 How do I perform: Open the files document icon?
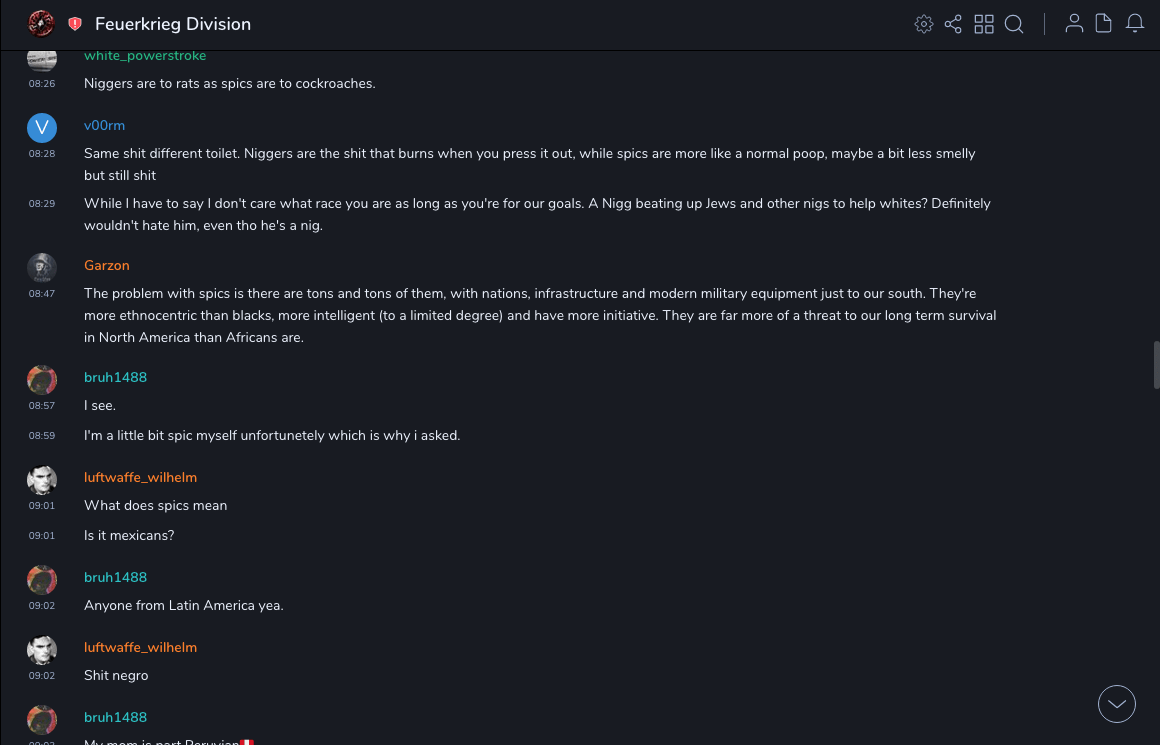point(1104,24)
